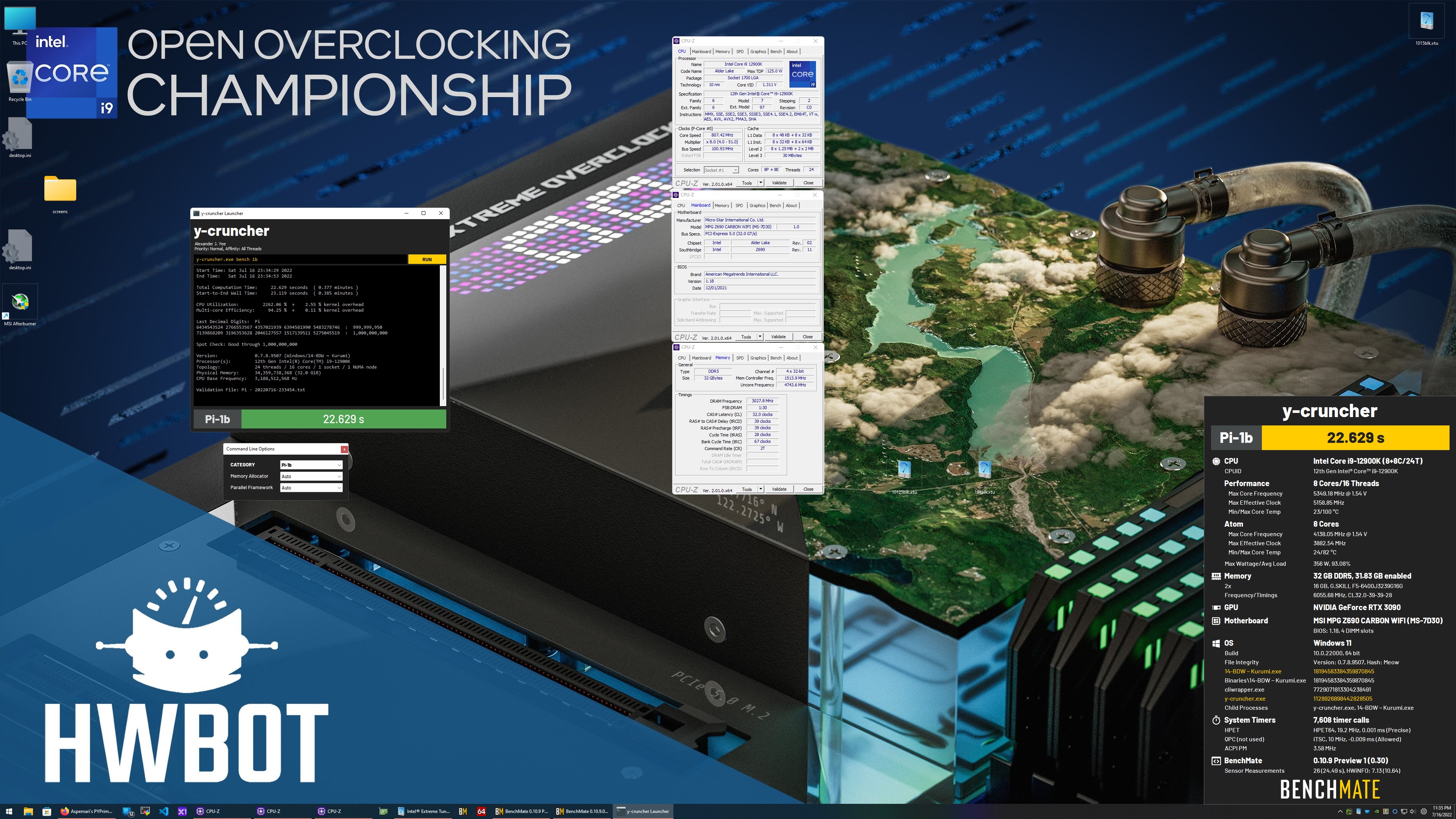The height and width of the screenshot is (819, 1456).
Task: Click '7,608 timer calls' in BenchMate panel
Action: pyautogui.click(x=1341, y=720)
